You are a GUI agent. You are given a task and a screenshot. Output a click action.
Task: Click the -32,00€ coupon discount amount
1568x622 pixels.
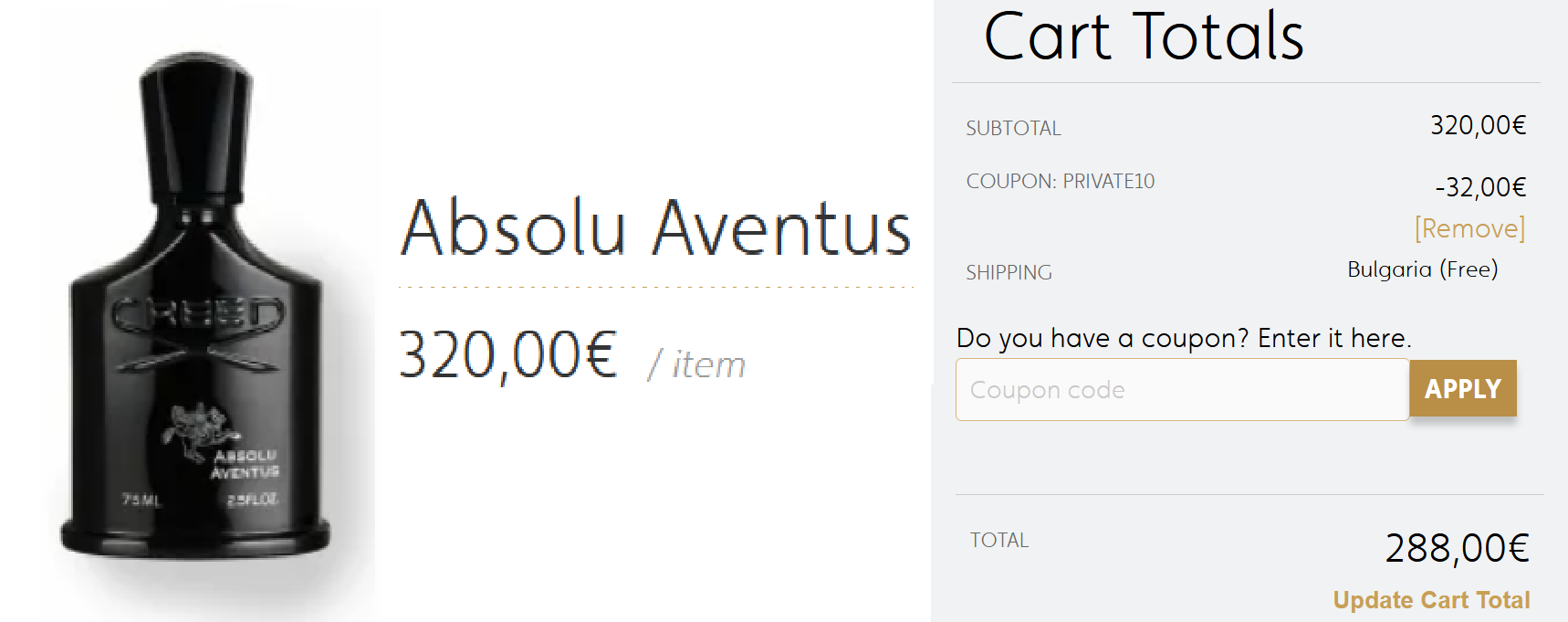pyautogui.click(x=1480, y=187)
